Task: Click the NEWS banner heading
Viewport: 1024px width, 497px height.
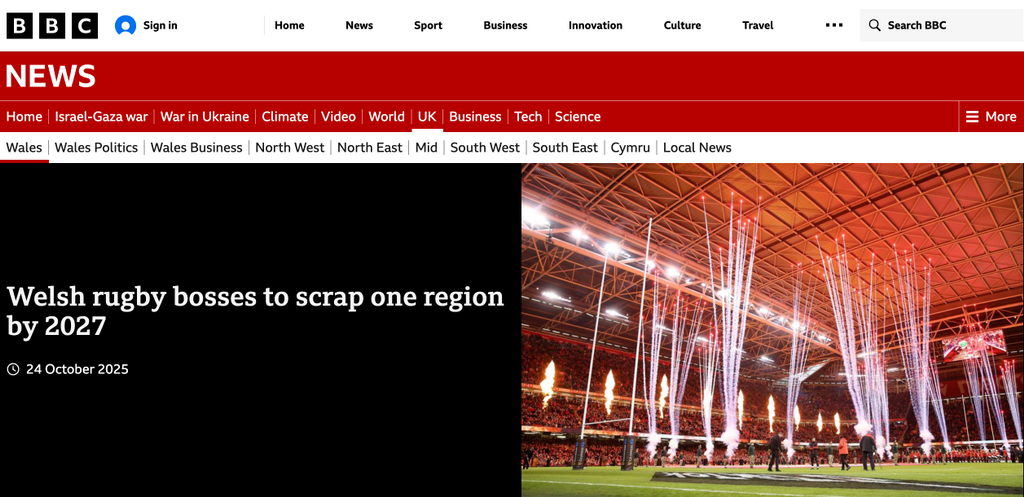Action: click(50, 76)
